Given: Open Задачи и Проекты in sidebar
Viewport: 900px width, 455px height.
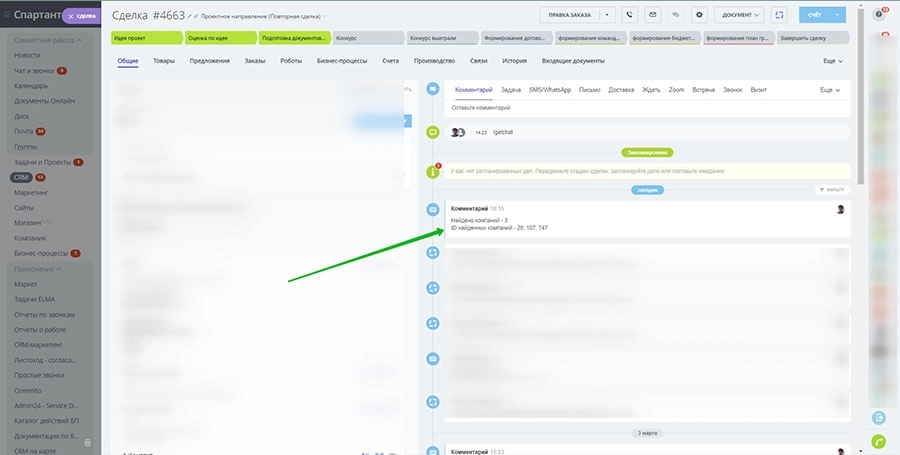Looking at the screenshot, I should (40, 161).
